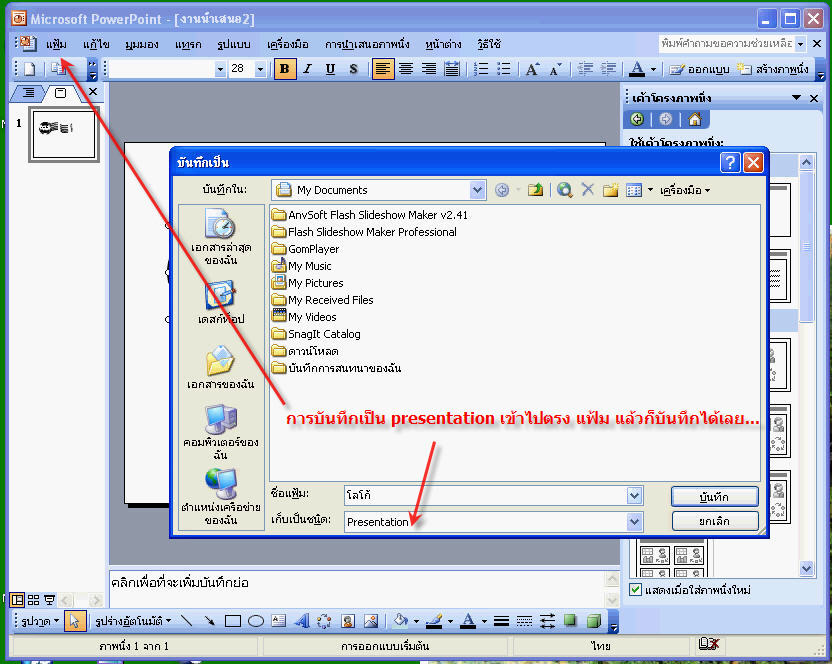832x664 pixels.
Task: Switch to the Outline tab in left pane
Action: pos(28,93)
